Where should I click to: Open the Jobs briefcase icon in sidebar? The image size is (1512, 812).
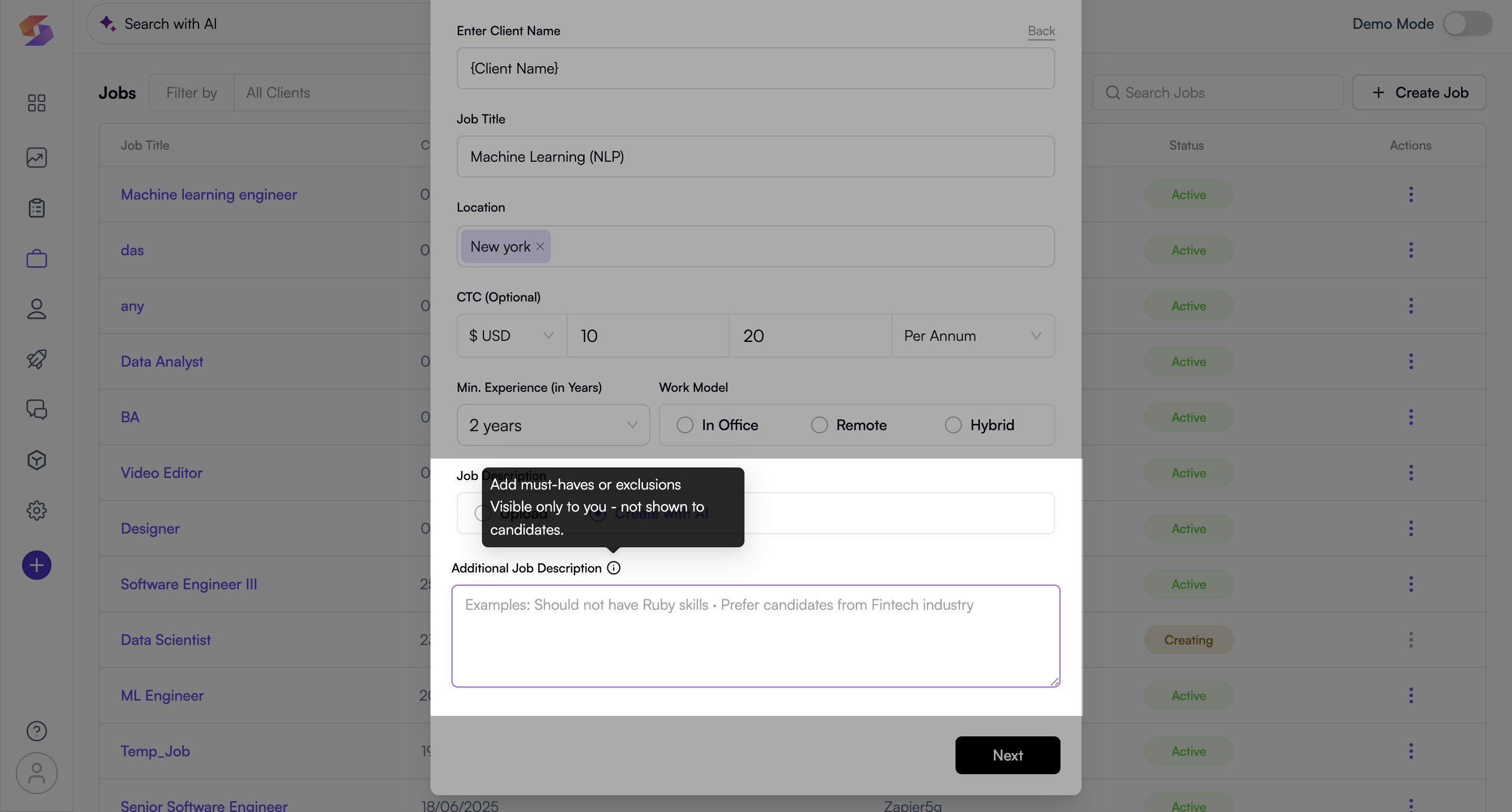coord(36,258)
